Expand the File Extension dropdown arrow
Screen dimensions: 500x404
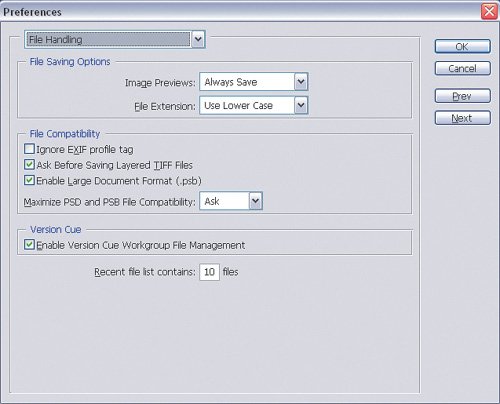click(x=301, y=105)
